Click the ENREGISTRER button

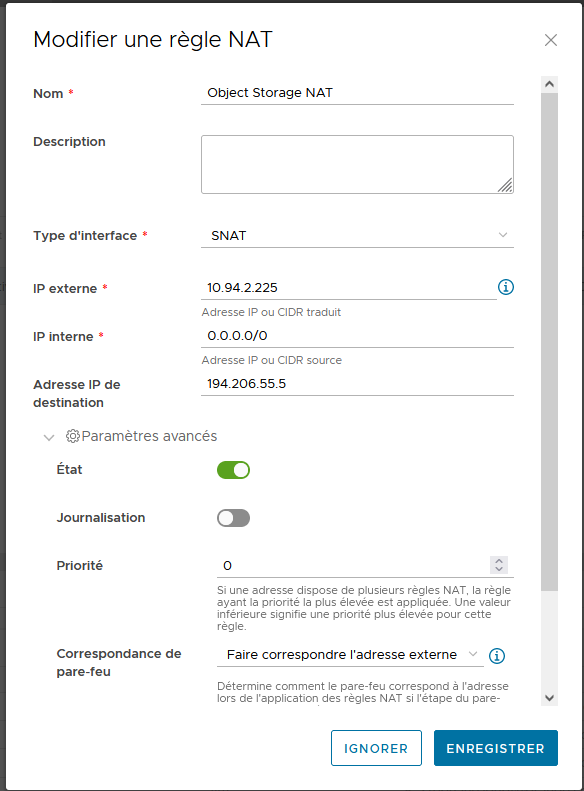point(496,748)
